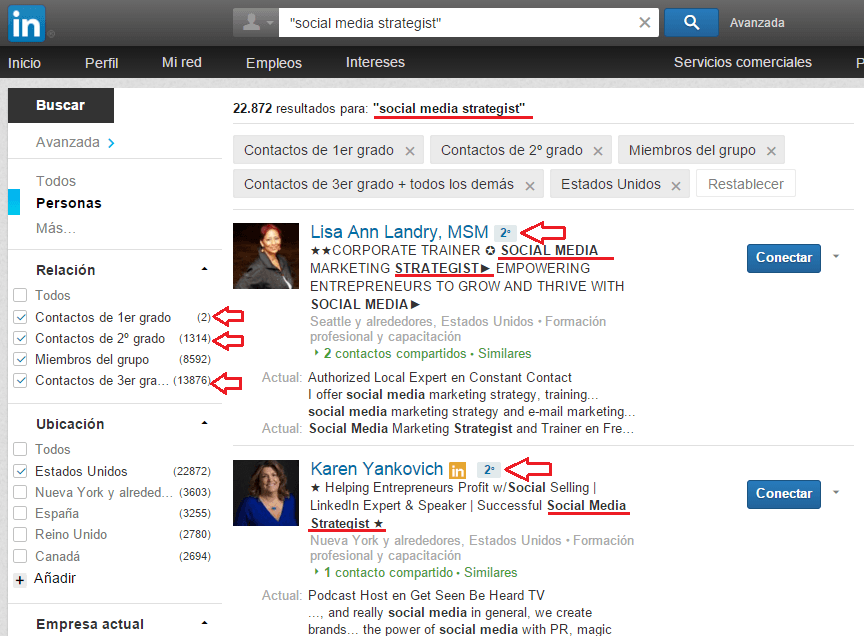Click the Buscar sidebar button
Viewport: 864px width, 636px height.
(x=61, y=105)
